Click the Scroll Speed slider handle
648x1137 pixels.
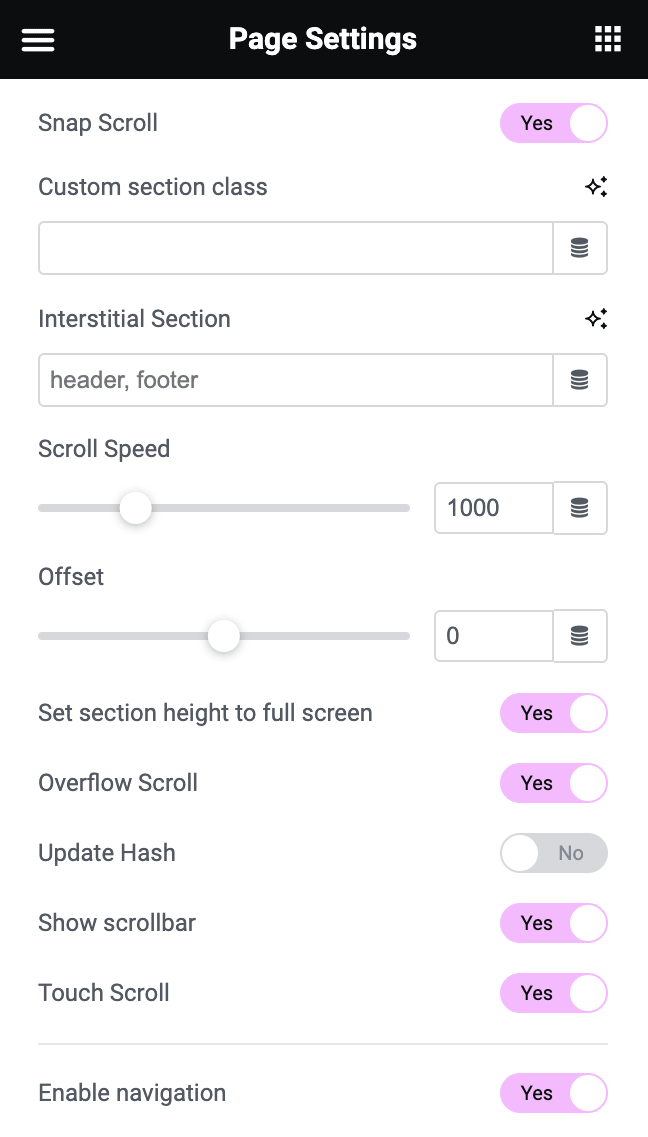click(x=135, y=508)
